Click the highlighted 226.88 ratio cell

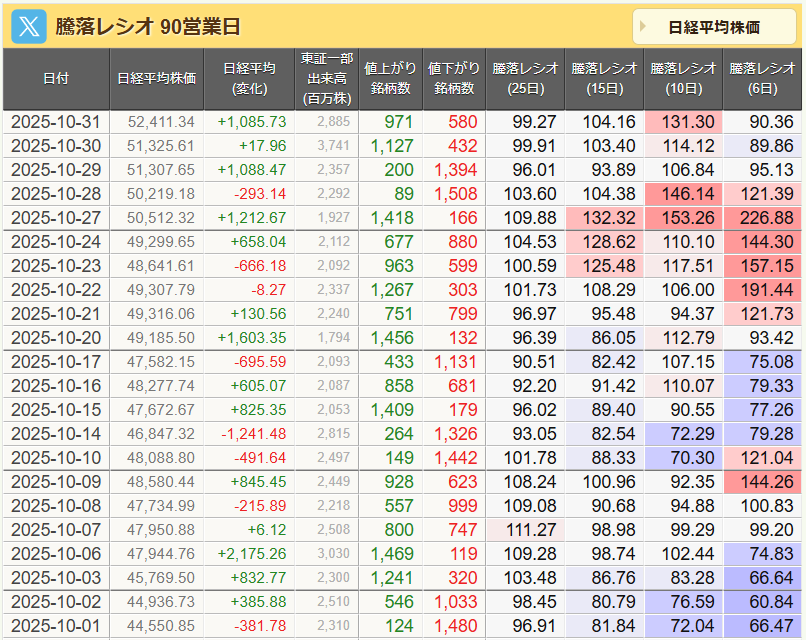[x=762, y=218]
